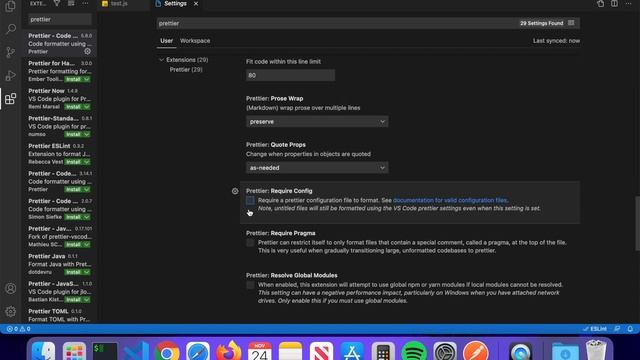
Task: Open the Manage gear in activity bar
Action: [x=11, y=311]
